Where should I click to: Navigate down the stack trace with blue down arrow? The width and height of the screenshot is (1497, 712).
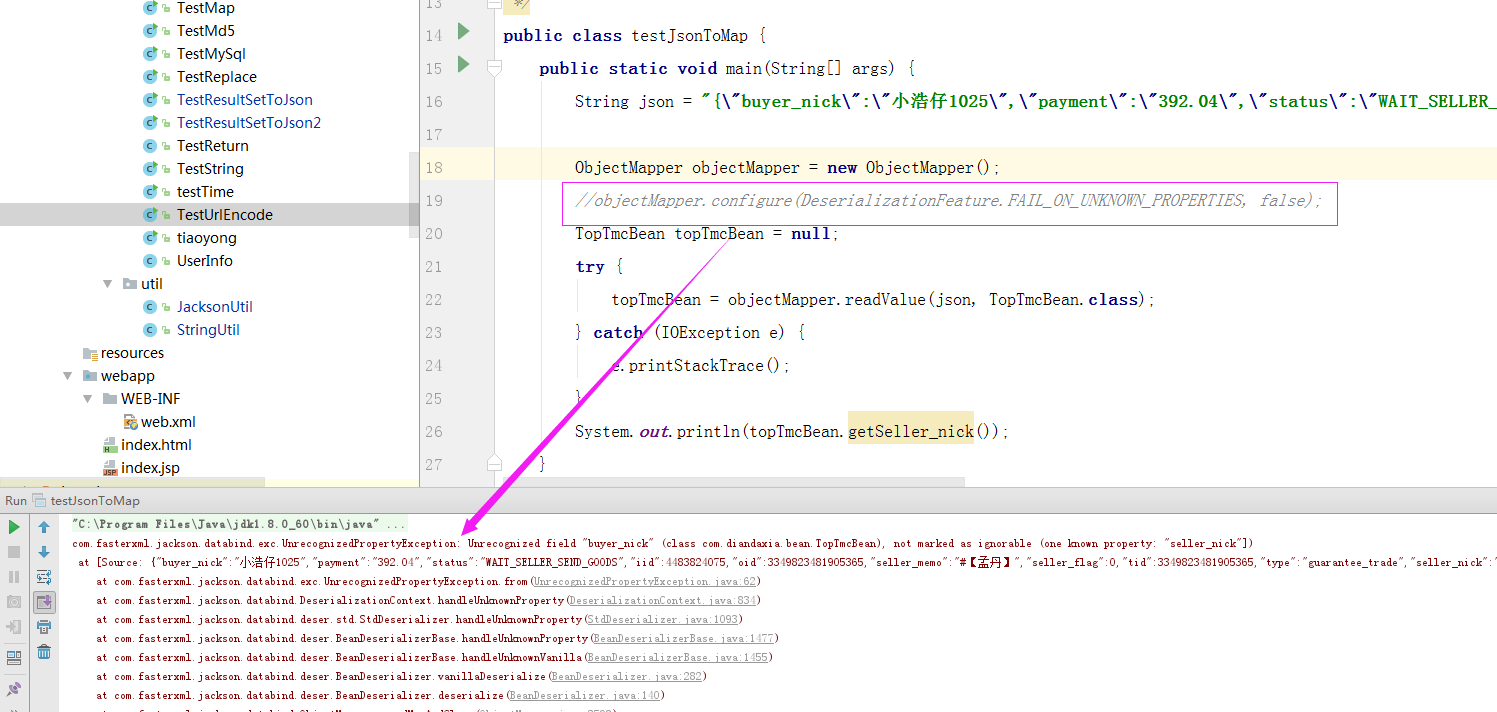(x=43, y=551)
